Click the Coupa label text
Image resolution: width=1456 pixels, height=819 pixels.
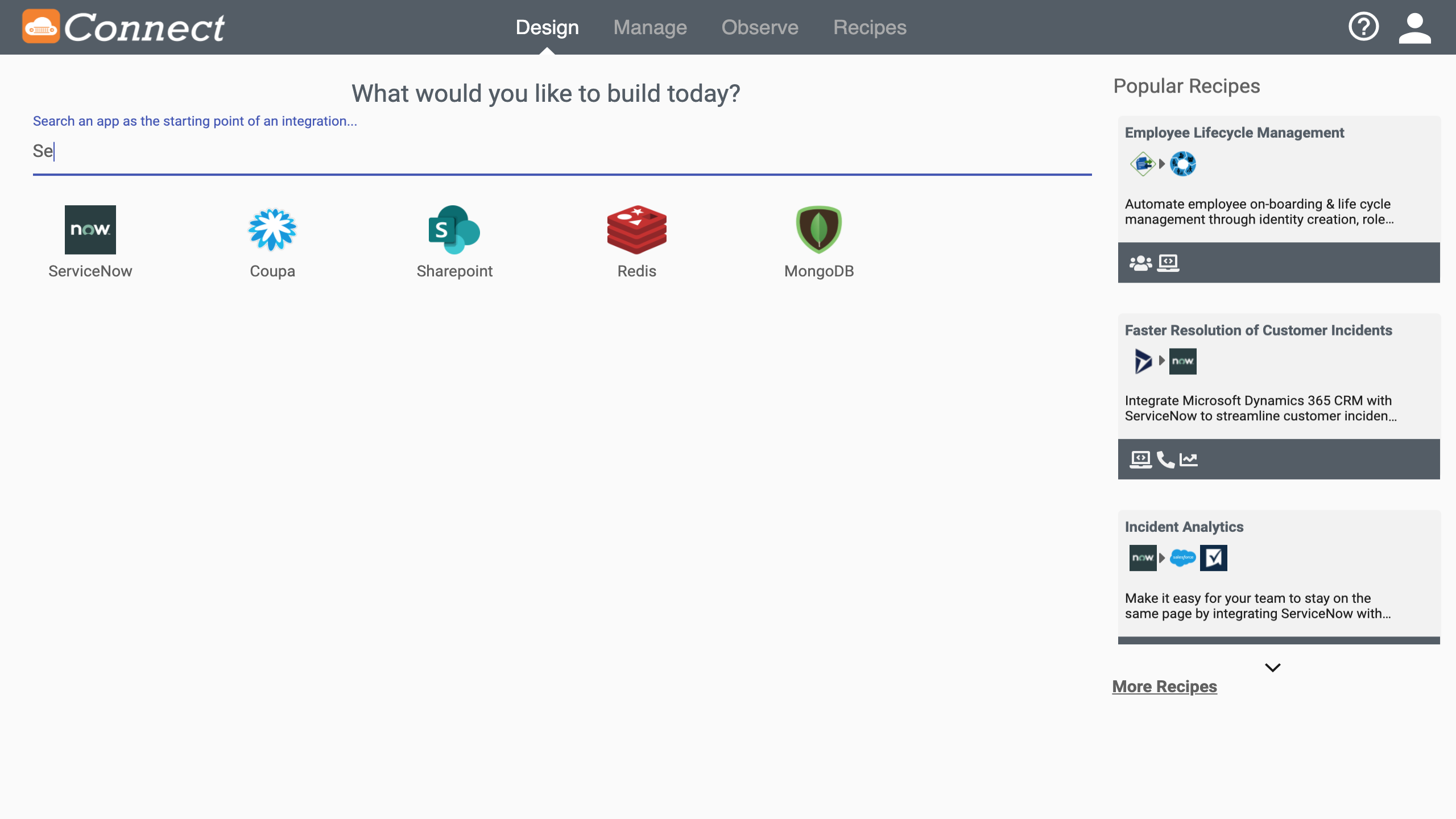[272, 271]
